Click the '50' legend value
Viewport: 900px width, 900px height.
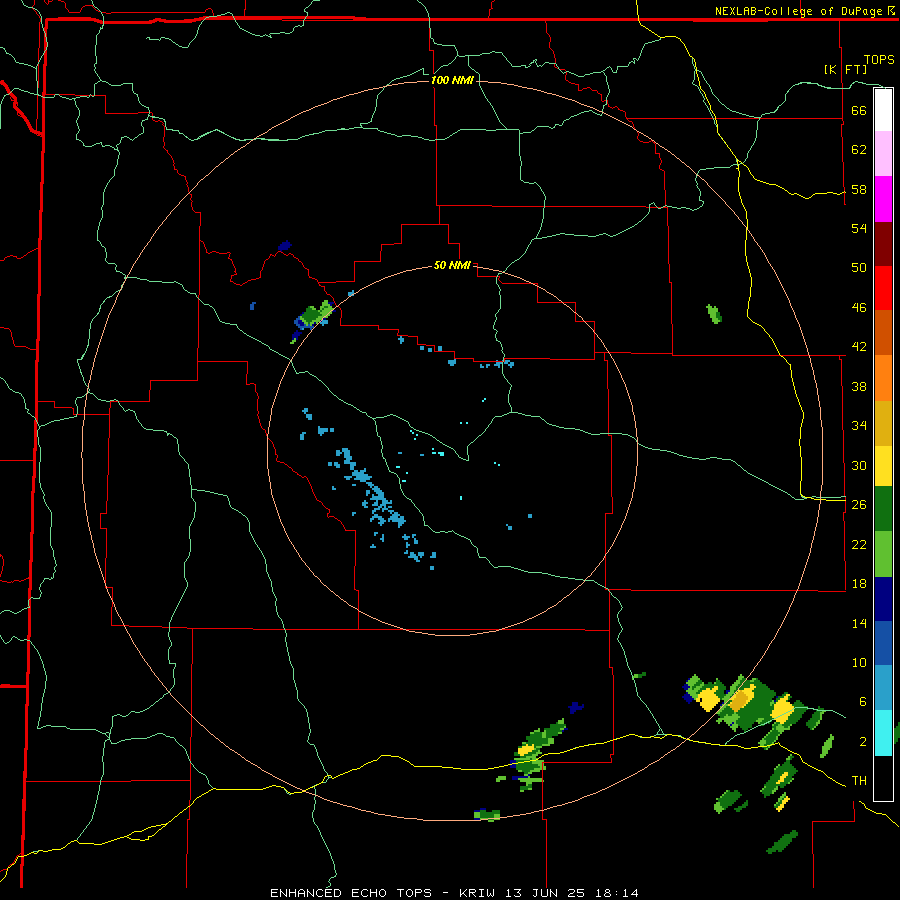coord(859,267)
